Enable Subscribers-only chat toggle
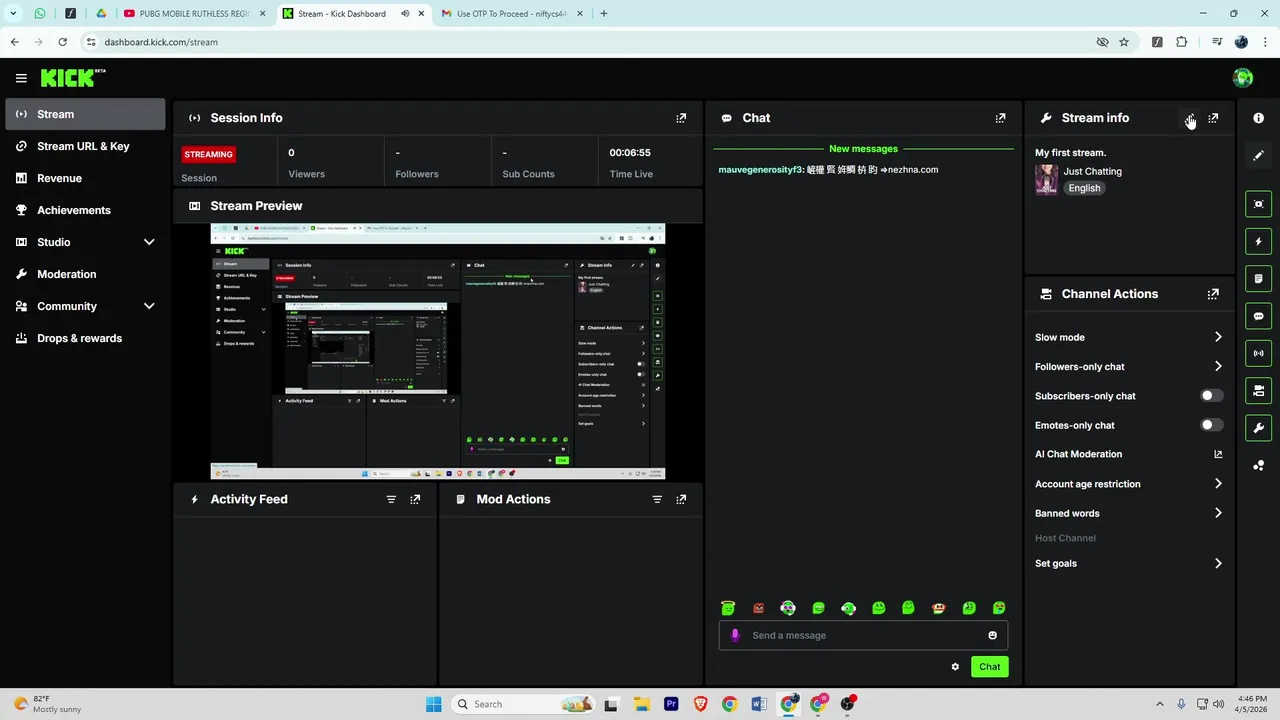Image resolution: width=1280 pixels, height=720 pixels. pyautogui.click(x=1211, y=396)
